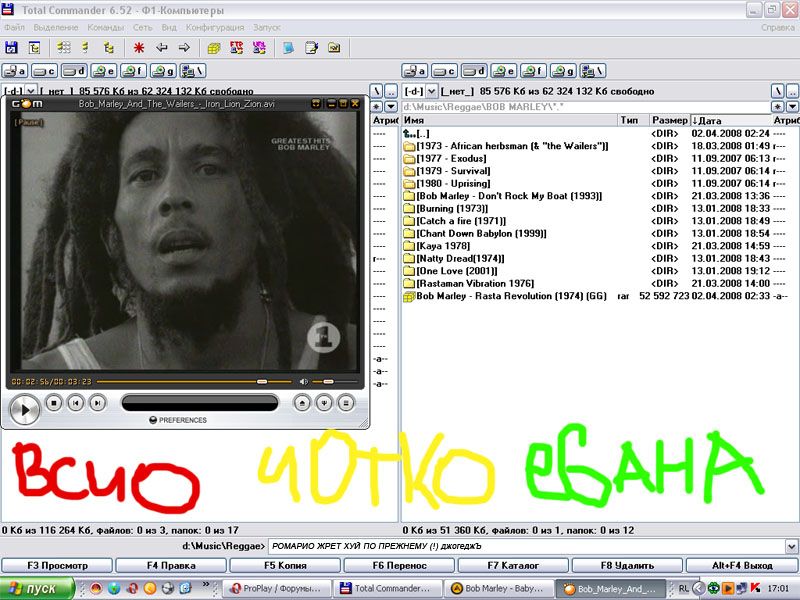
Task: Open the notepad editor toolbar icon
Action: [311, 48]
